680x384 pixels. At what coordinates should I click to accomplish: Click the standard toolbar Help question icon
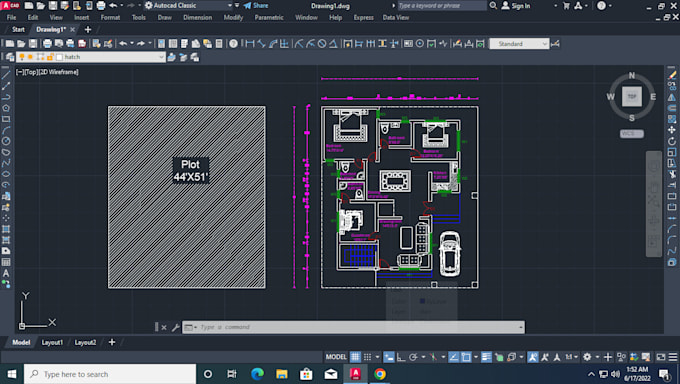click(233, 43)
